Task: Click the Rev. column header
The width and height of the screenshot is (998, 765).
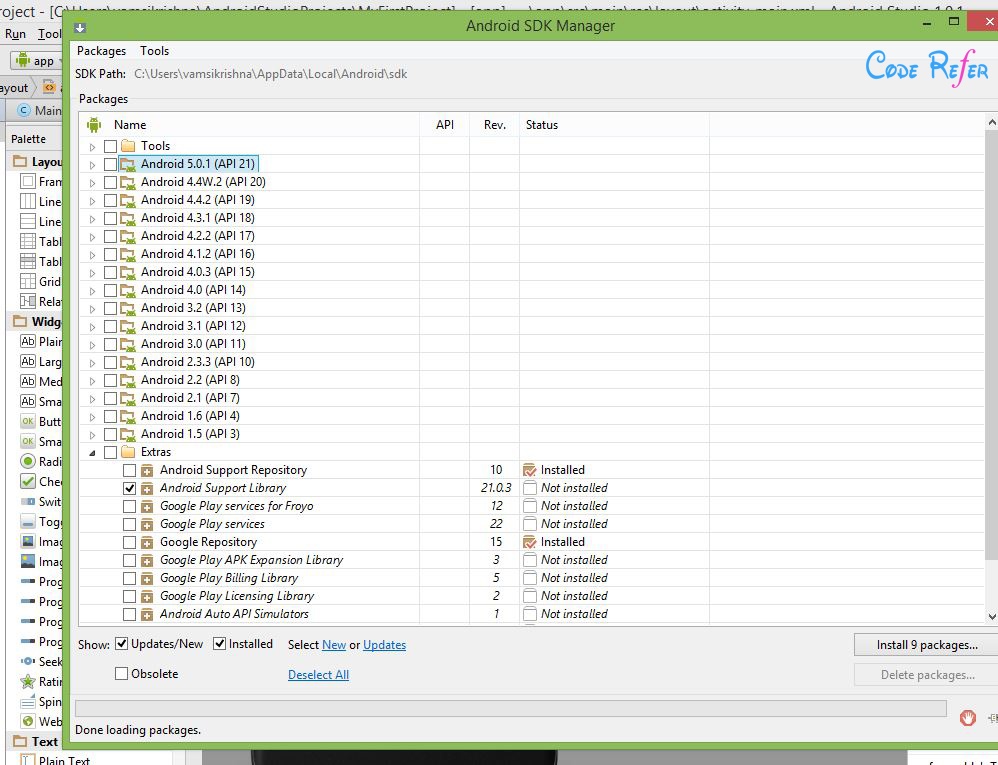Action: (495, 125)
